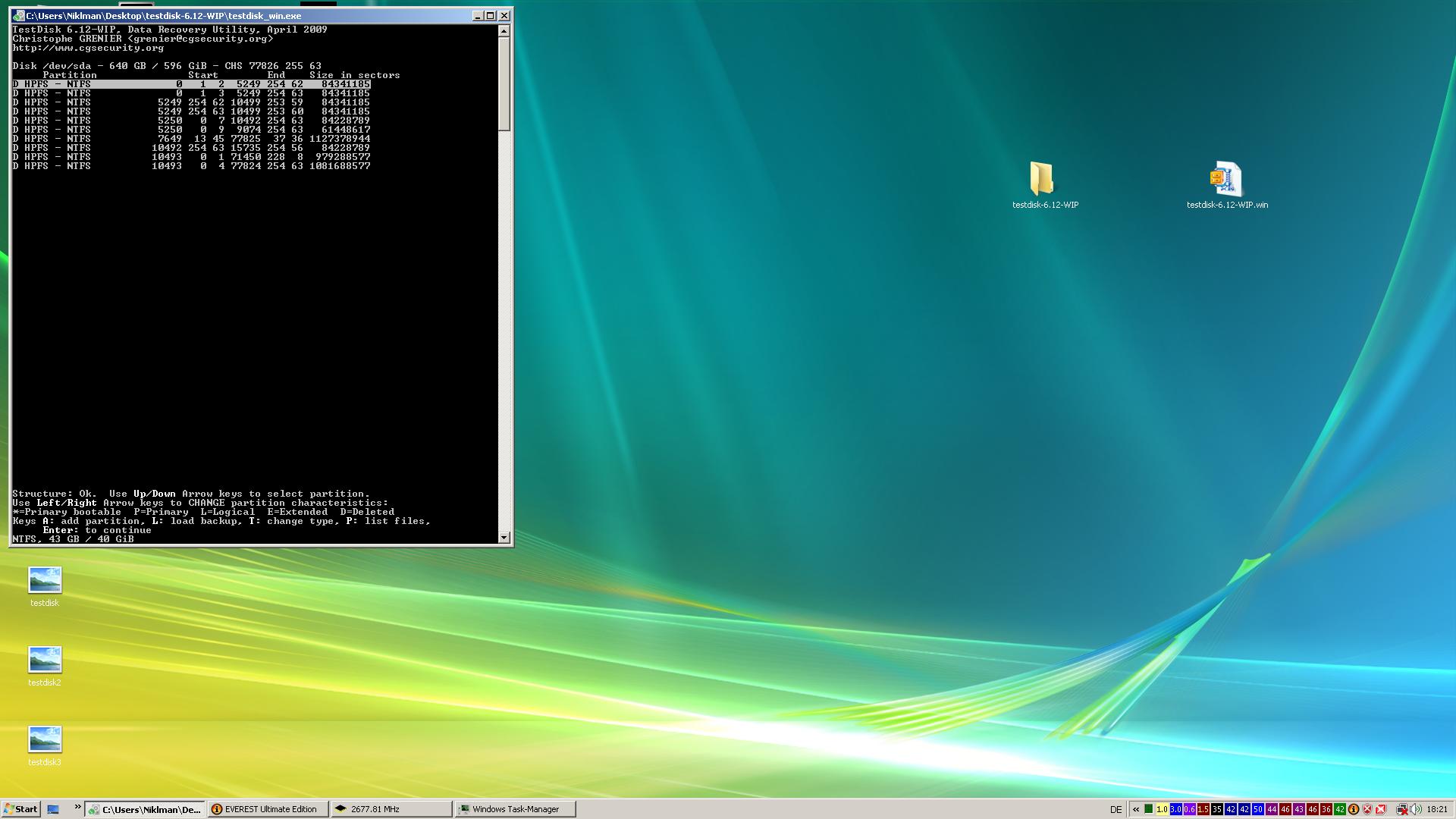
Task: Click the red security shield tray icon
Action: click(1367, 809)
